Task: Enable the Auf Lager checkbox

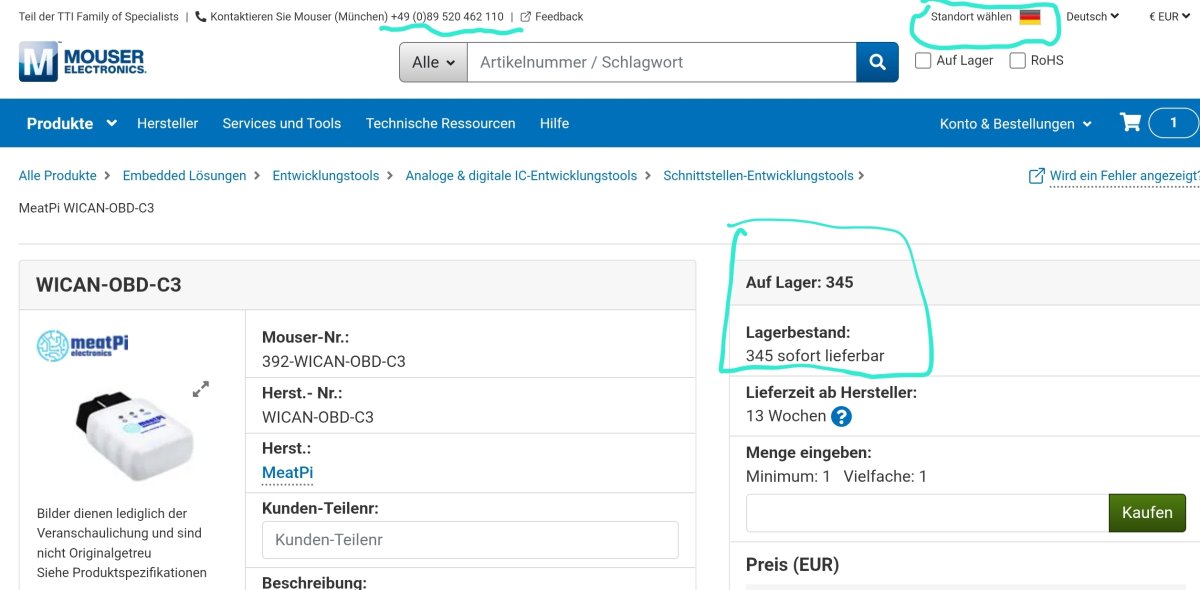Action: point(923,61)
